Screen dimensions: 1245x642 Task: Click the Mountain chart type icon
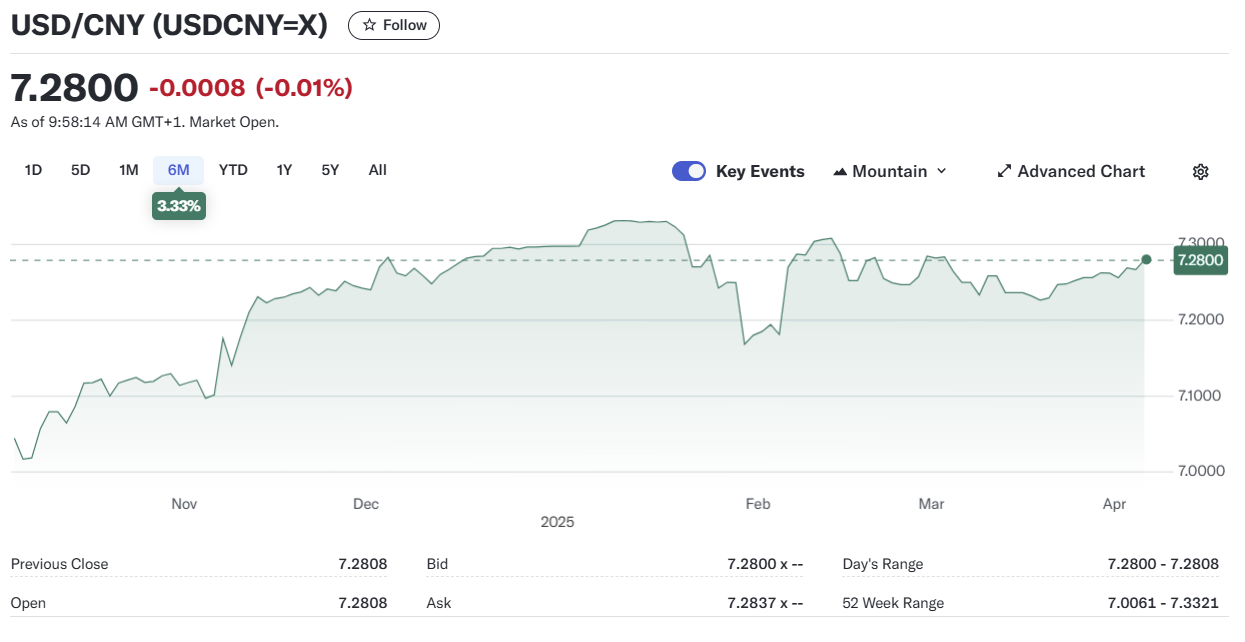coord(840,172)
